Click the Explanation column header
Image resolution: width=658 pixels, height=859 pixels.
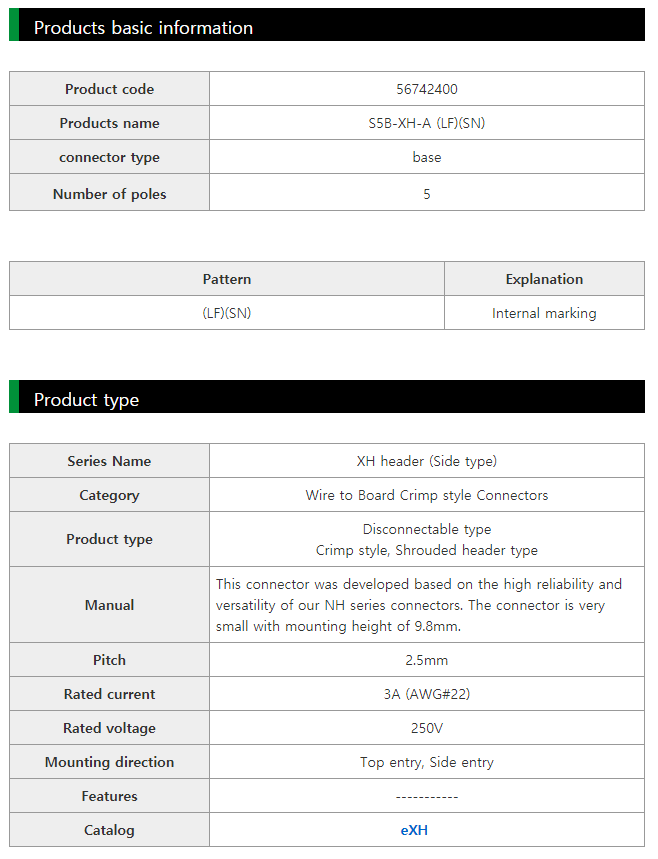544,279
